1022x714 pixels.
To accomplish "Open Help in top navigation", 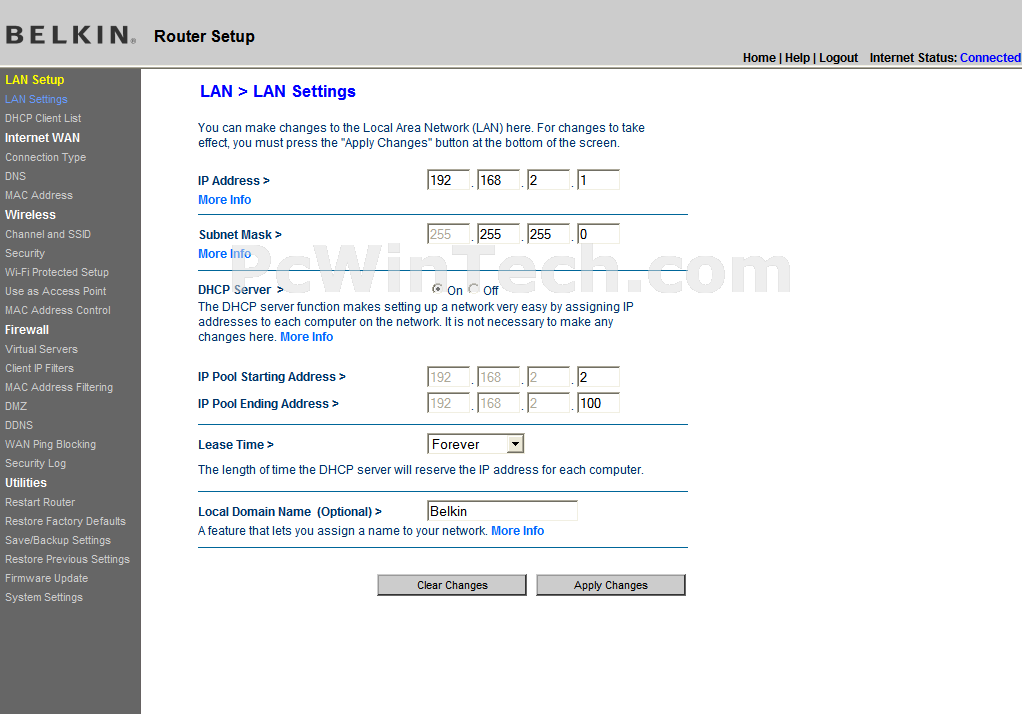I will (797, 57).
